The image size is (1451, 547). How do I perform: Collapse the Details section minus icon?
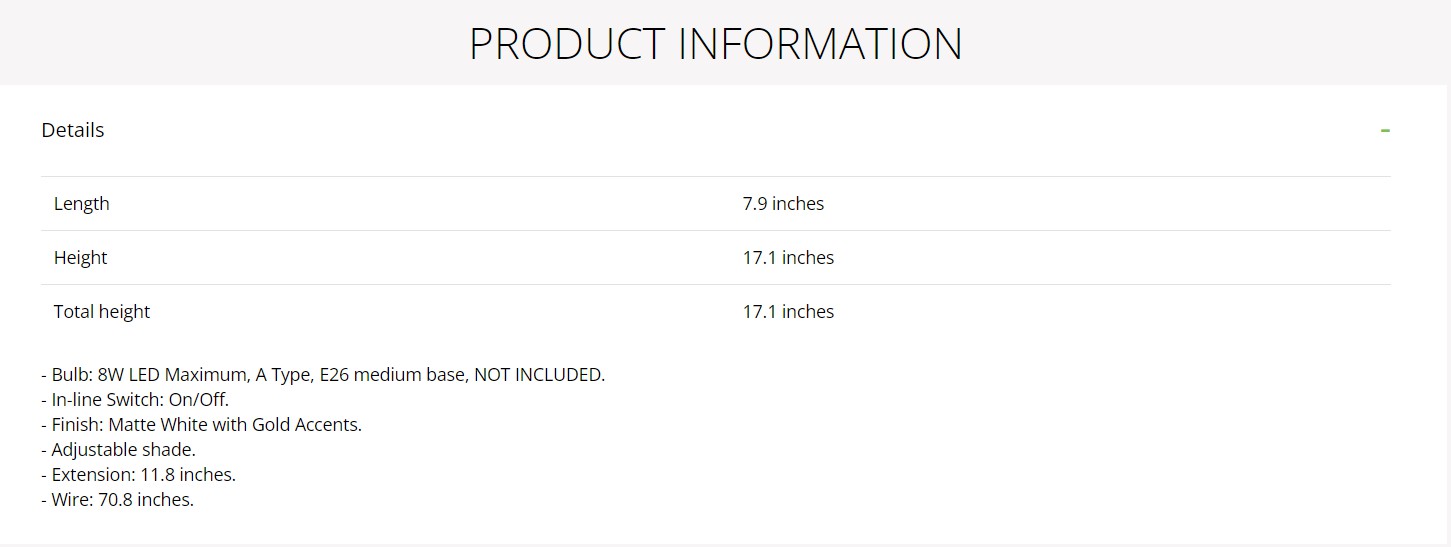point(1385,131)
